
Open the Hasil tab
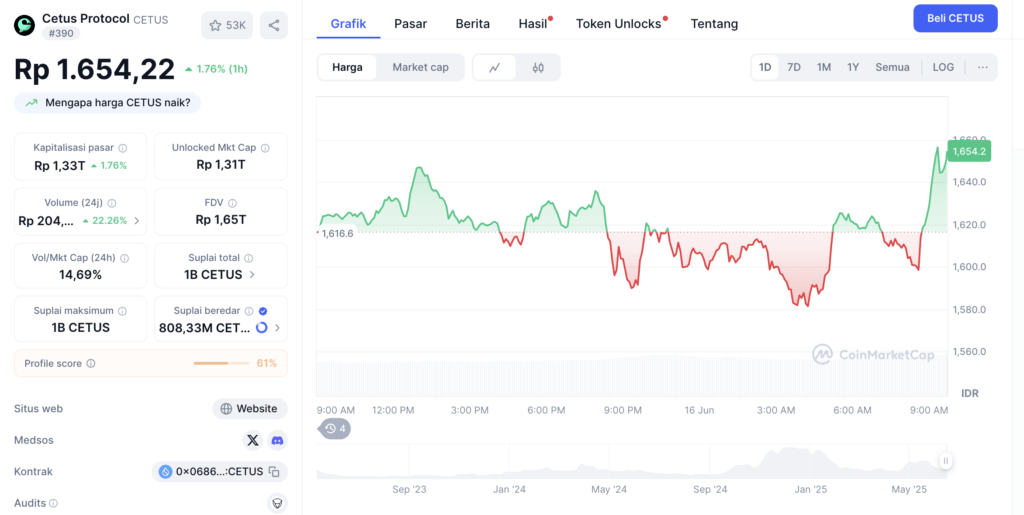point(534,24)
